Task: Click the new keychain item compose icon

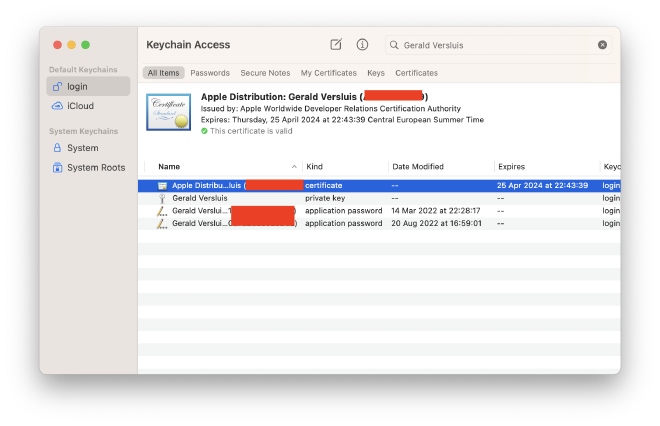Action: click(336, 44)
